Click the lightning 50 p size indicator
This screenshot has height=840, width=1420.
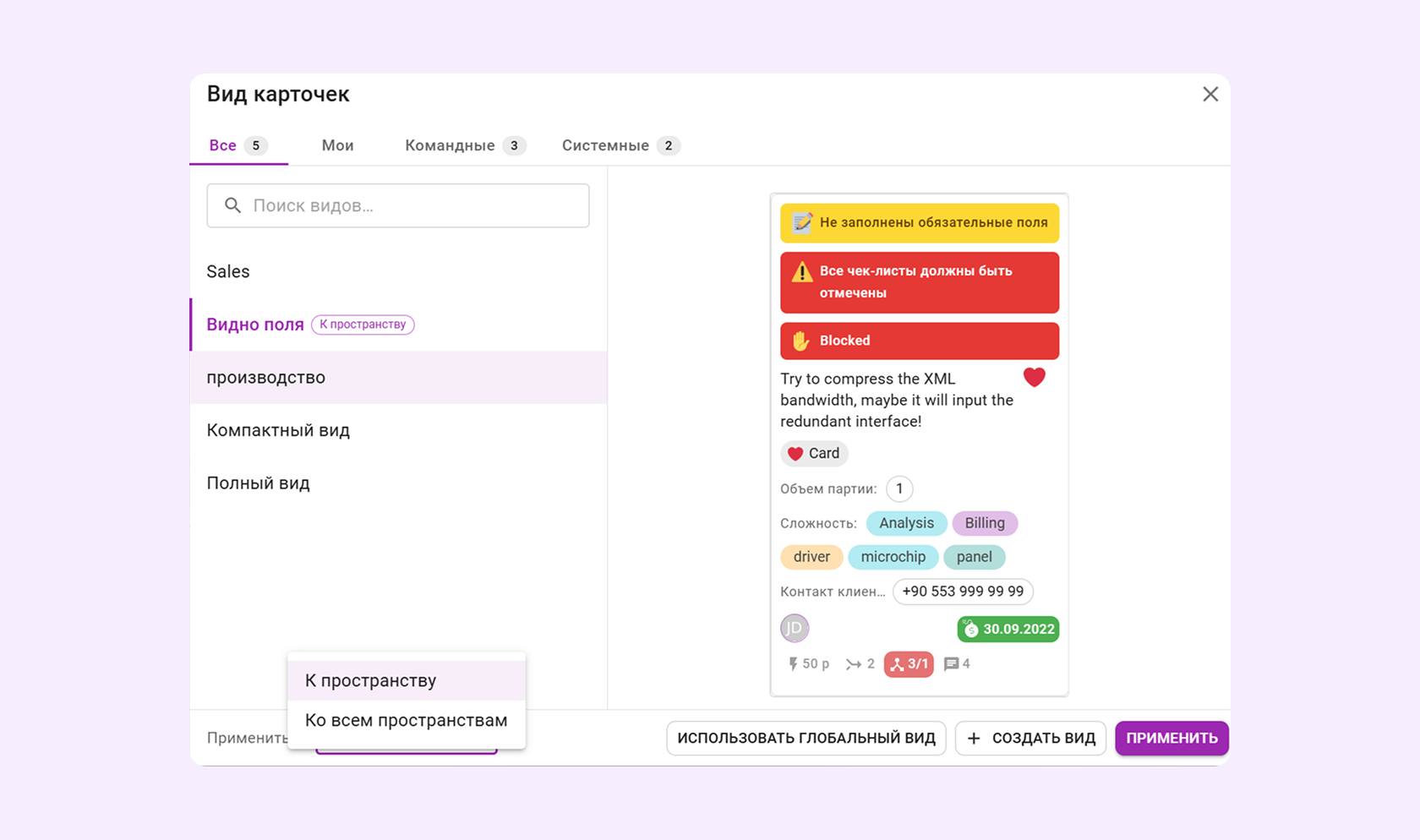(x=809, y=664)
